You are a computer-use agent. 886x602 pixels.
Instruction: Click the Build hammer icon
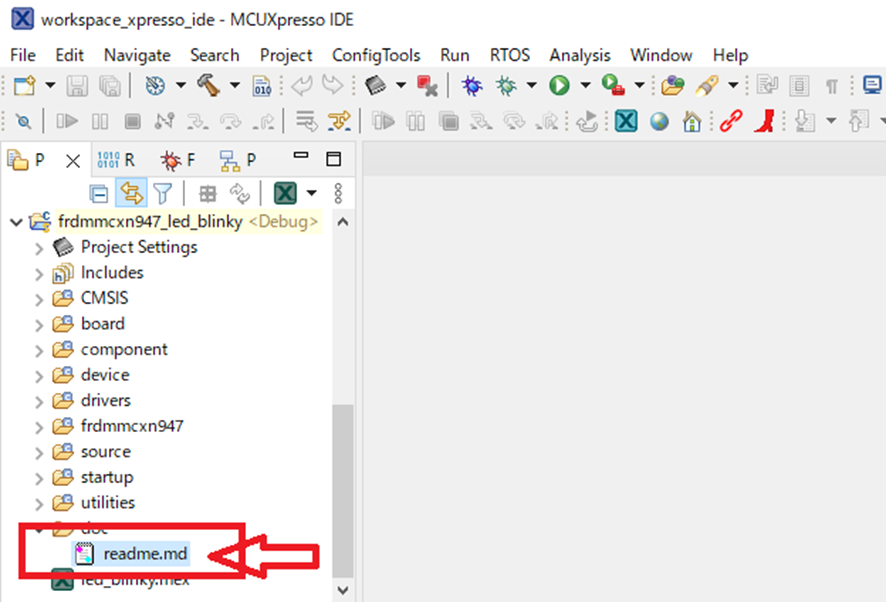[209, 85]
